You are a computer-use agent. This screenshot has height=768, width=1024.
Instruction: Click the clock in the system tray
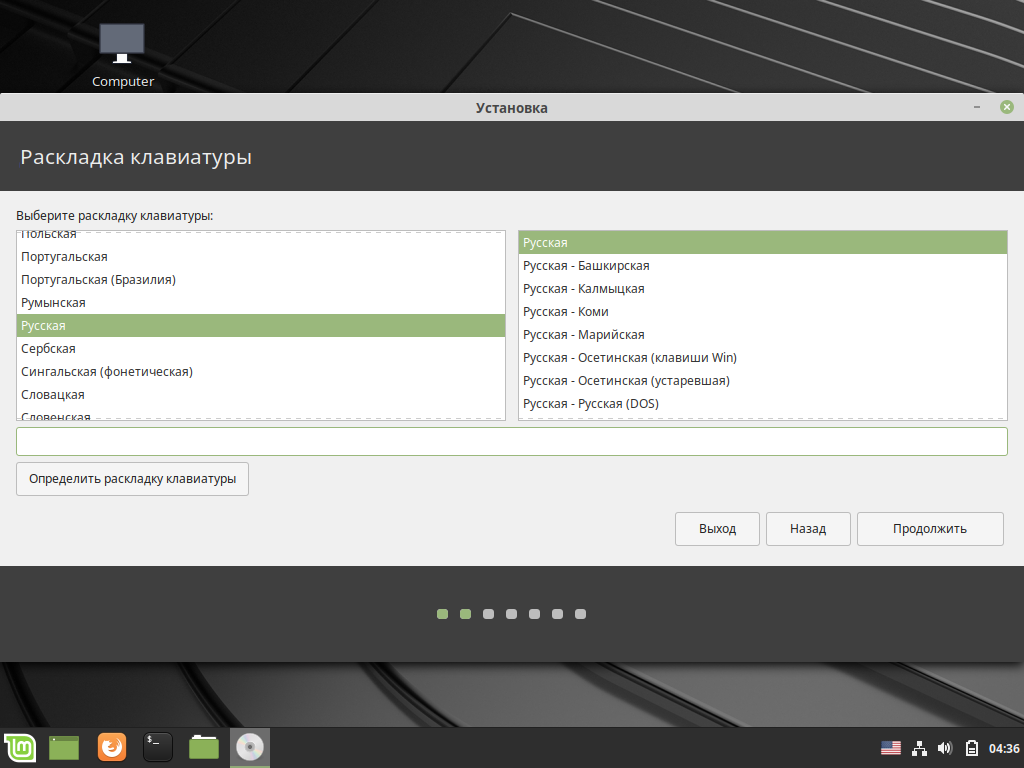[x=1004, y=746]
